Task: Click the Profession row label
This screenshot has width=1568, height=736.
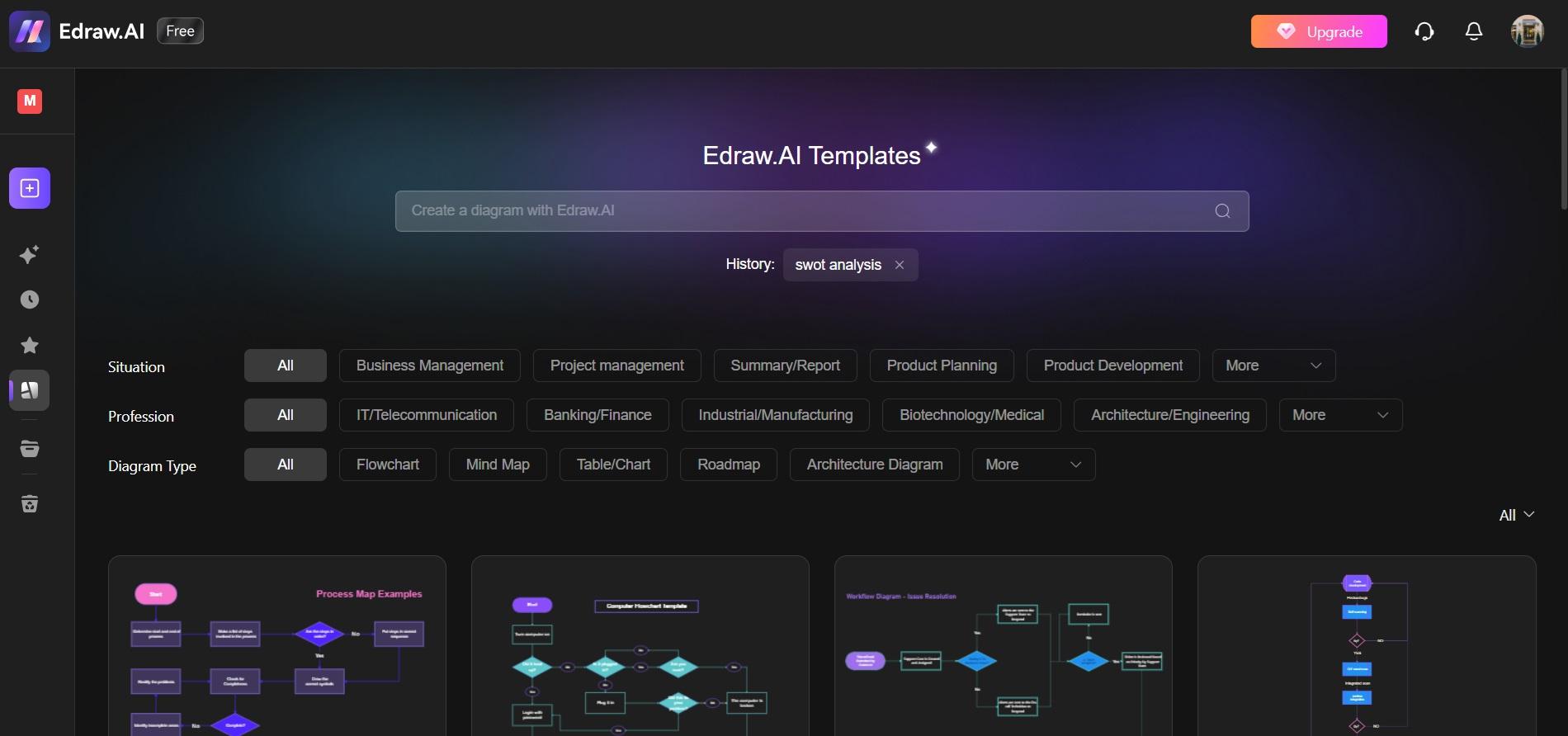Action: tap(141, 417)
